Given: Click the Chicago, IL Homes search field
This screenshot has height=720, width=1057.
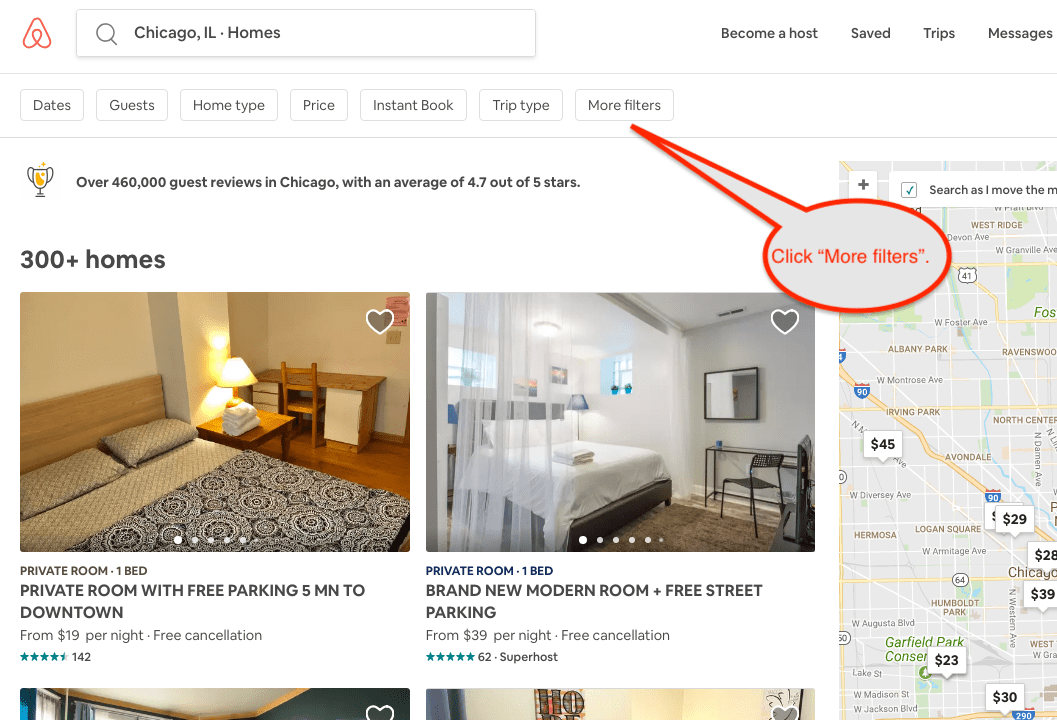Looking at the screenshot, I should pos(306,33).
